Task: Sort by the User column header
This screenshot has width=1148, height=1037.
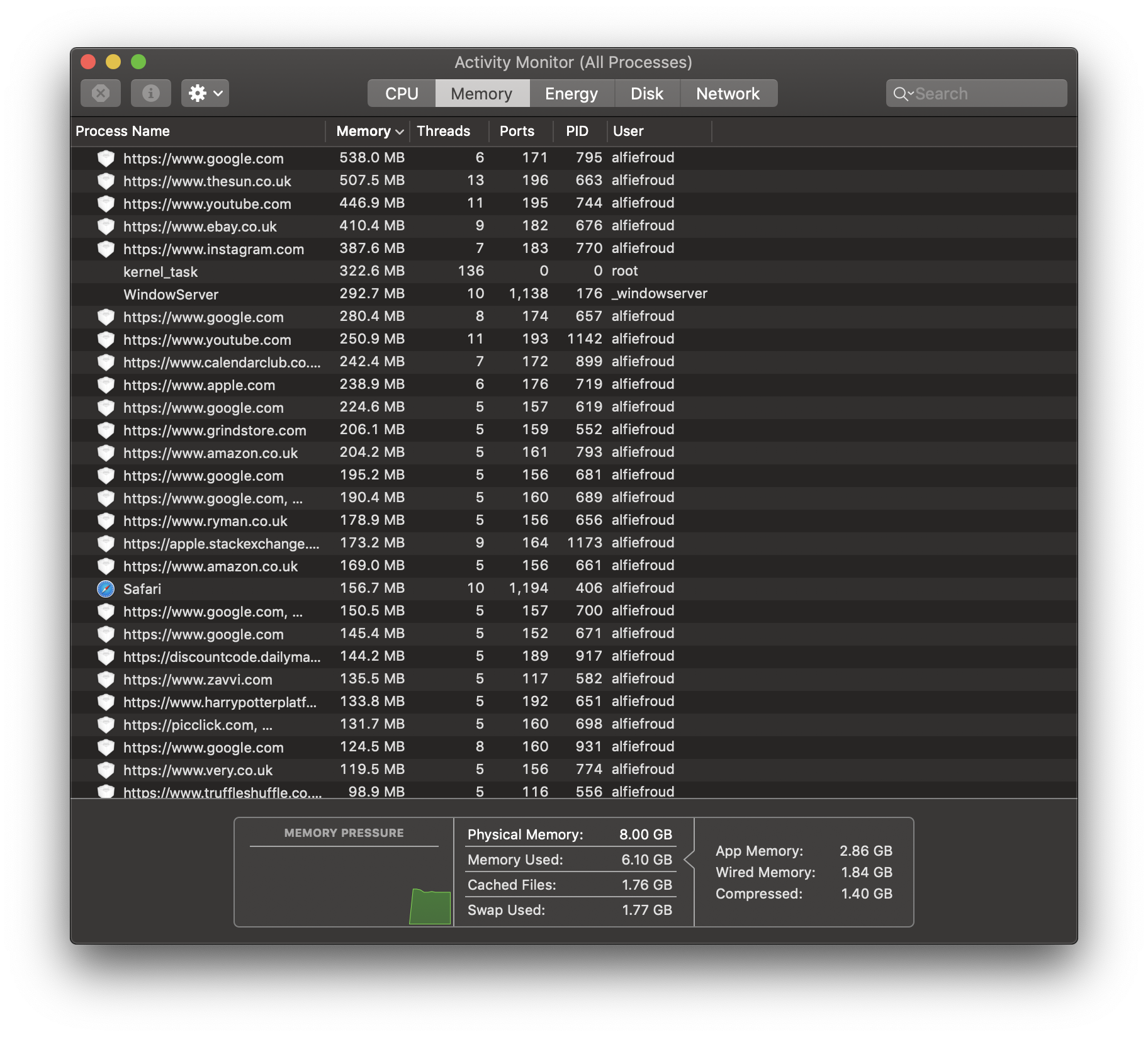Action: click(660, 131)
